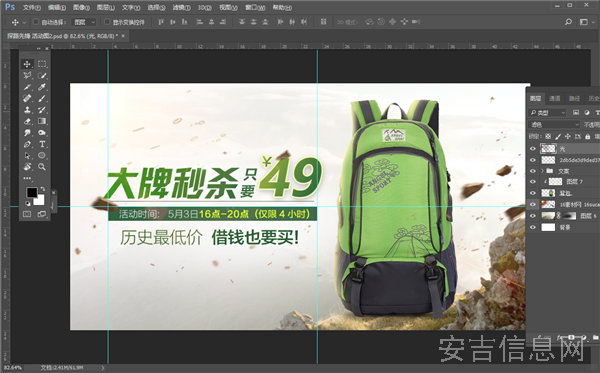Click the search icon in options bar
This screenshot has width=600, height=373.
(568, 22)
